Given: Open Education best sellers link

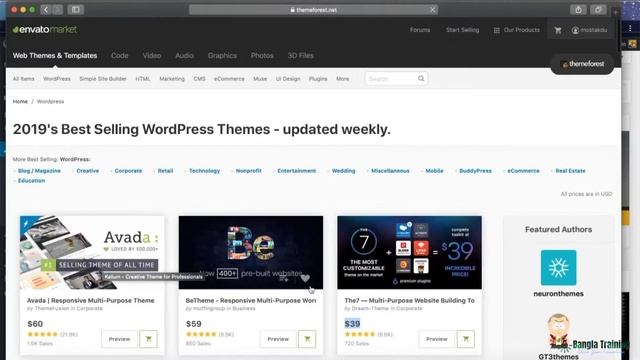Looking at the screenshot, I should click(31, 180).
